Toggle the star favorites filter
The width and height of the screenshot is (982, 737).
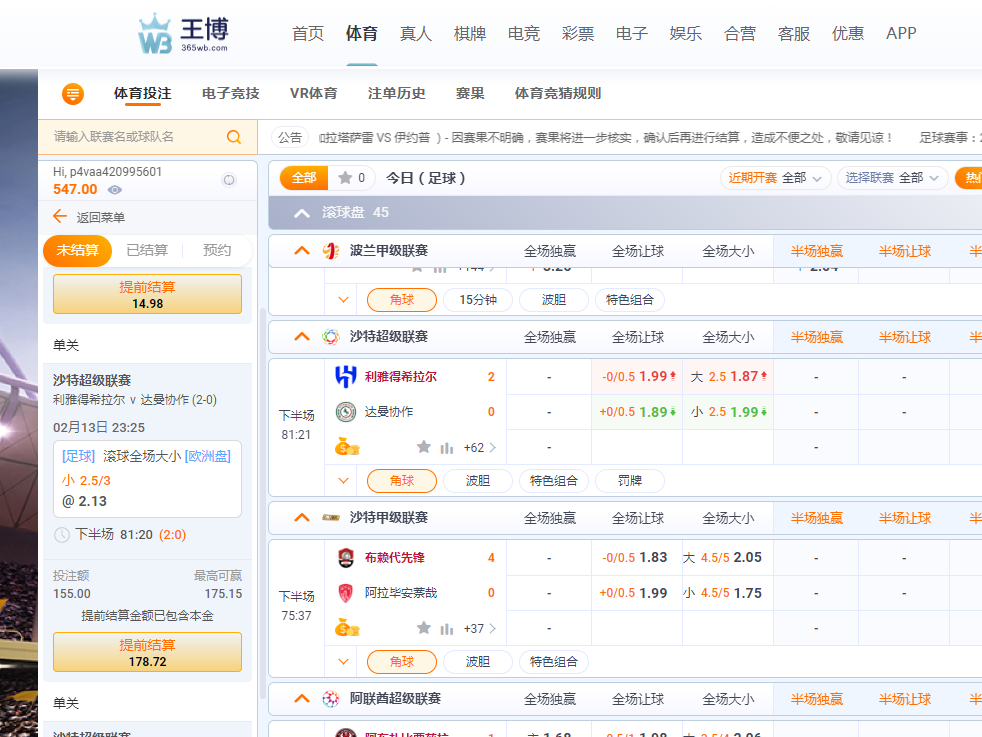point(351,178)
